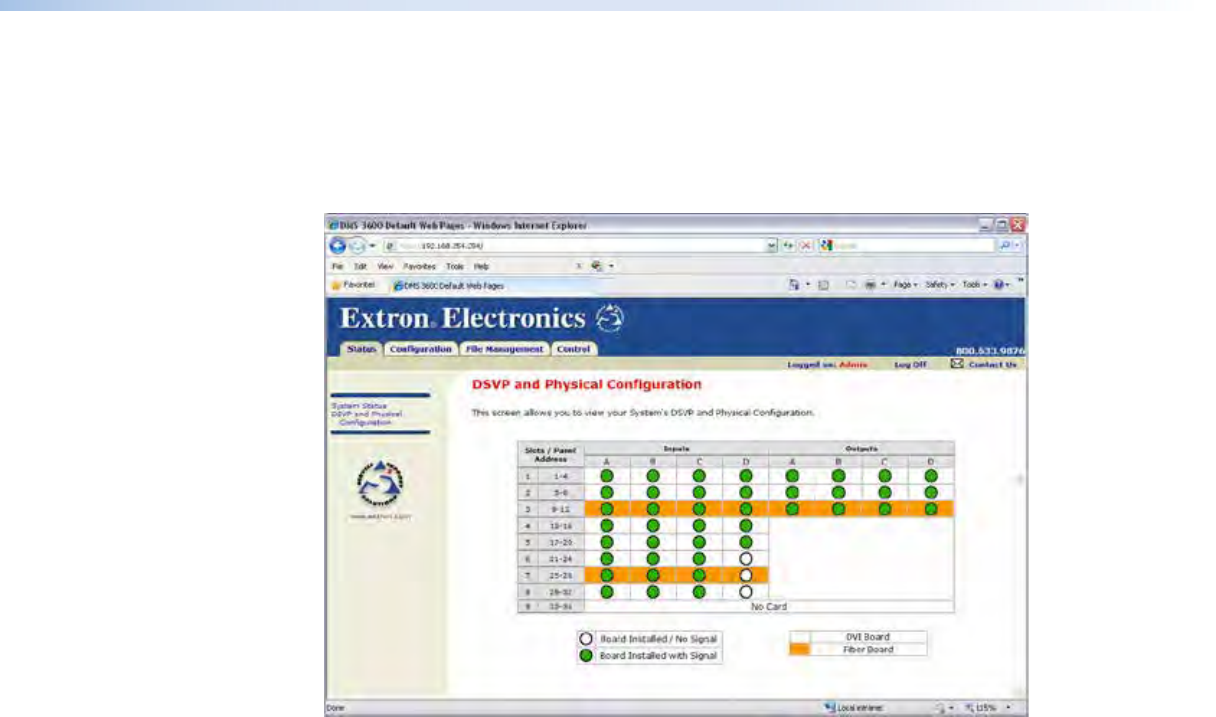This screenshot has height=717, width=1216.
Task: Click slot 6 Input D no-signal circle
Action: tap(745, 558)
